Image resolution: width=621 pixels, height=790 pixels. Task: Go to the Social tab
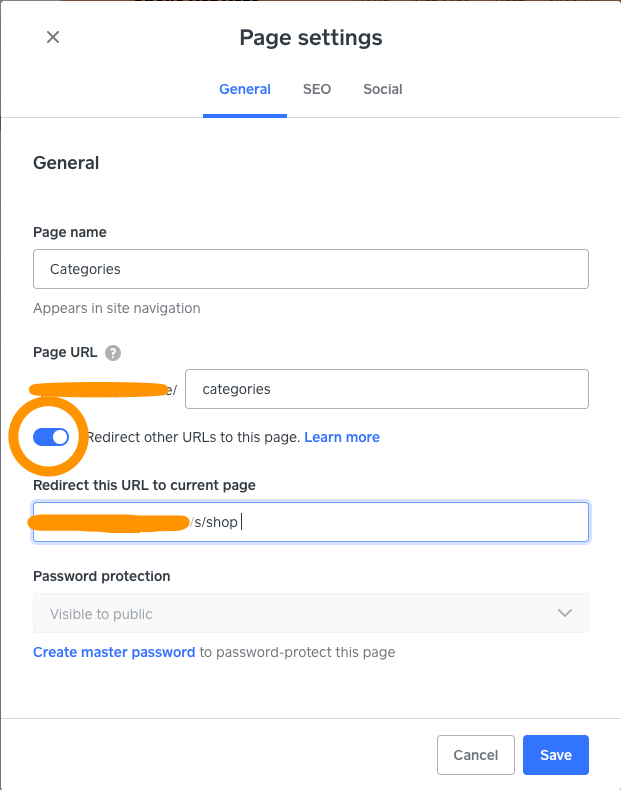pos(383,89)
